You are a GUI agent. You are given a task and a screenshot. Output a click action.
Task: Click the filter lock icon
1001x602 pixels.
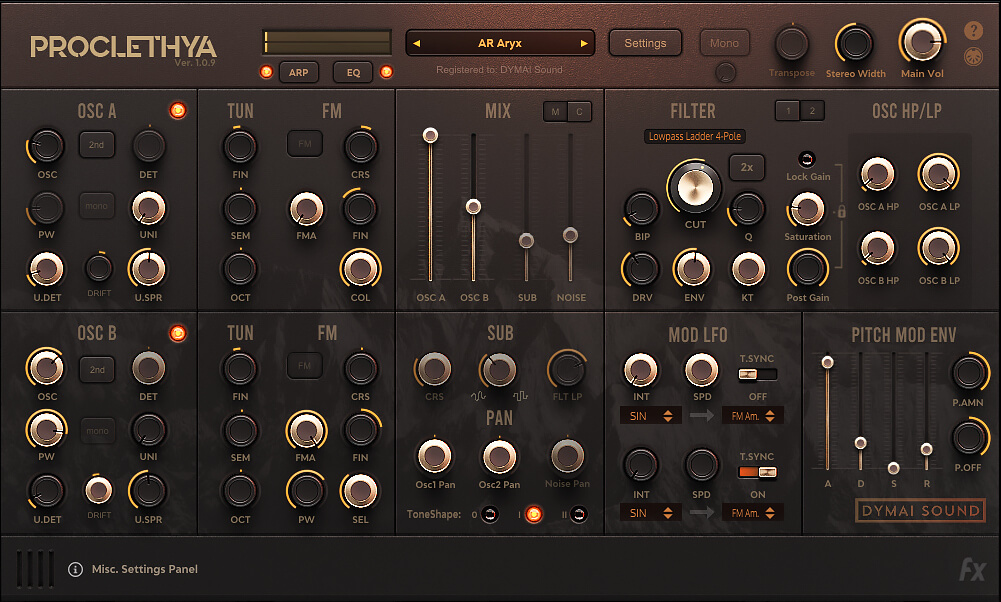coord(841,212)
